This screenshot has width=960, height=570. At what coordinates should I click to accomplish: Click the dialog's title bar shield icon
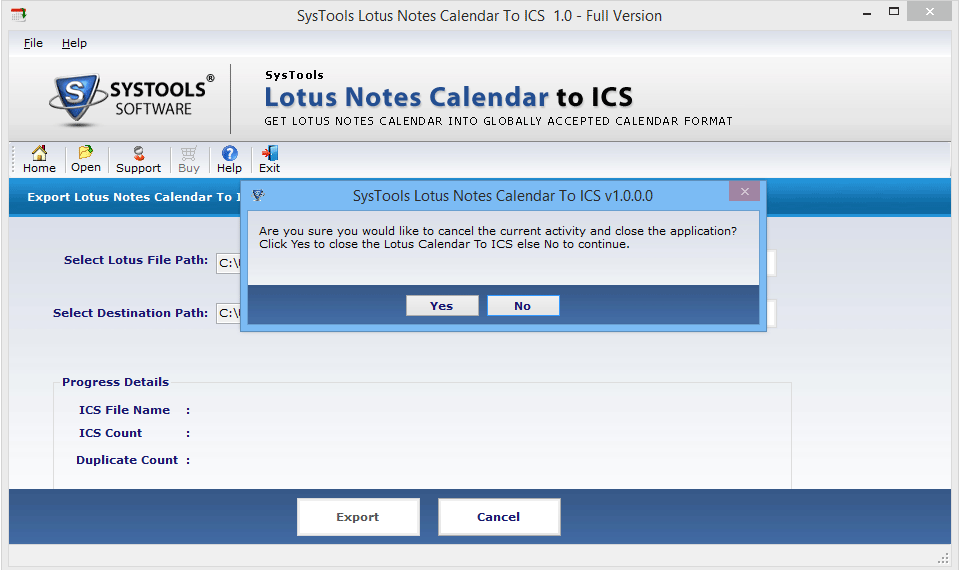258,195
